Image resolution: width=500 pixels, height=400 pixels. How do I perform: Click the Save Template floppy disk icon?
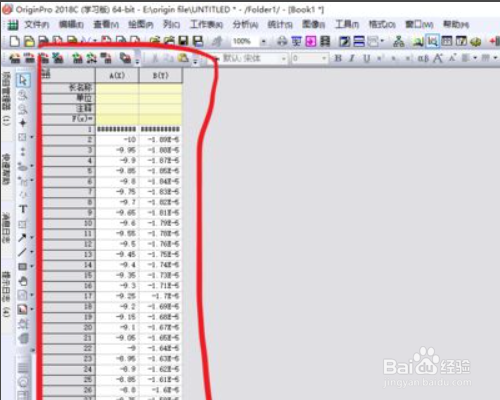click(x=198, y=41)
